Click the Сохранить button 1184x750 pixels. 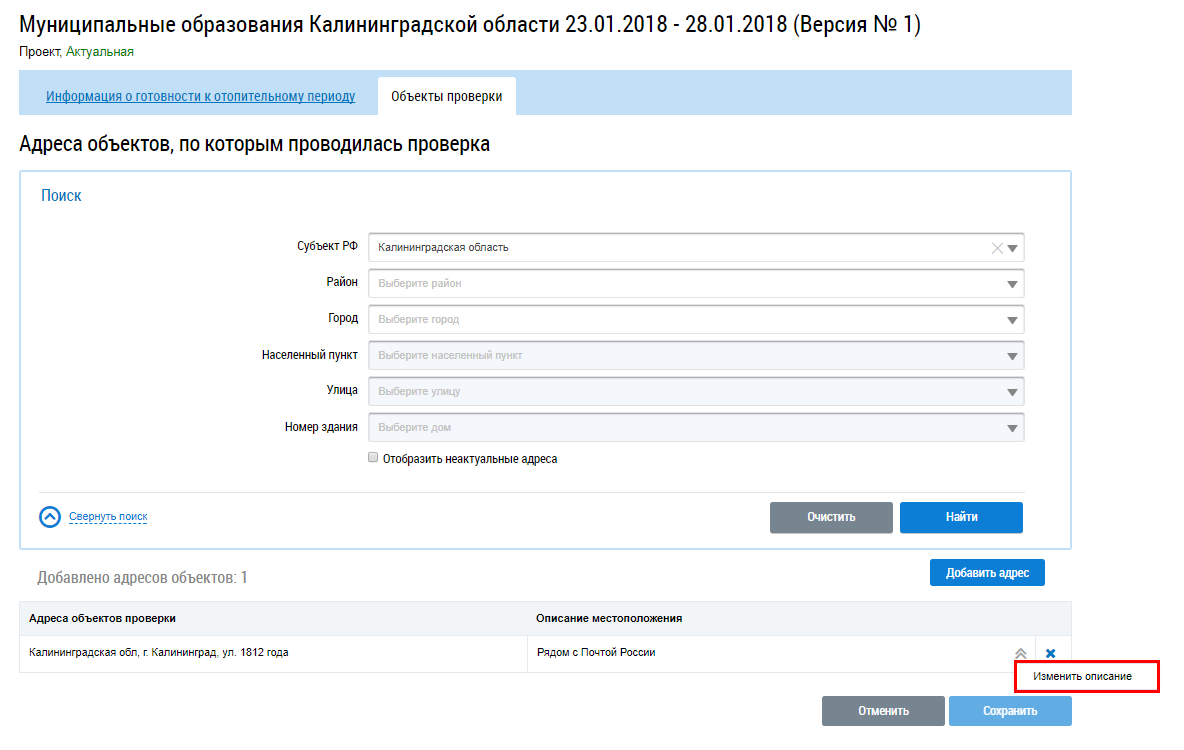click(1010, 711)
